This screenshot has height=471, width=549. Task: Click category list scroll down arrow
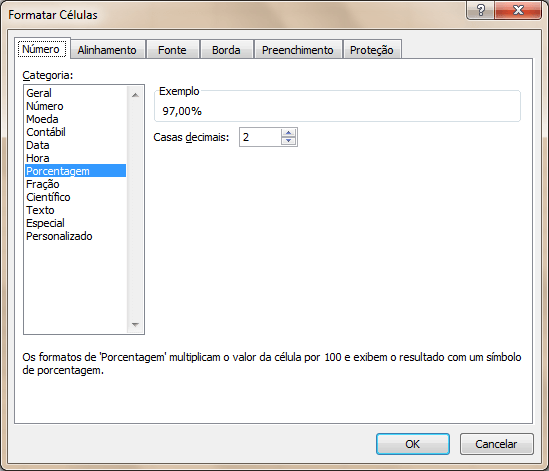pyautogui.click(x=135, y=325)
